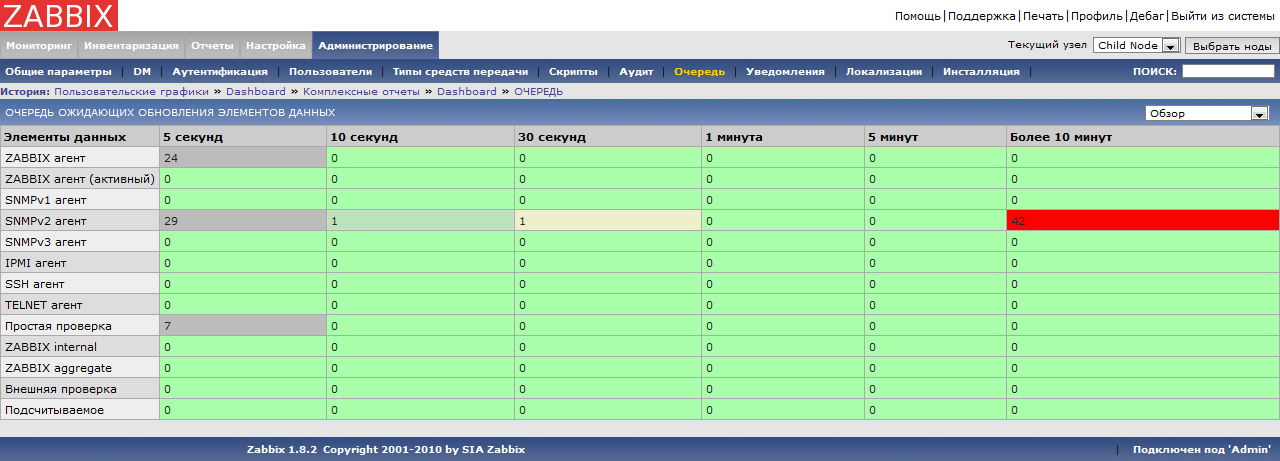Open the Child Node dropdown
The image size is (1280, 461).
[x=1138, y=46]
